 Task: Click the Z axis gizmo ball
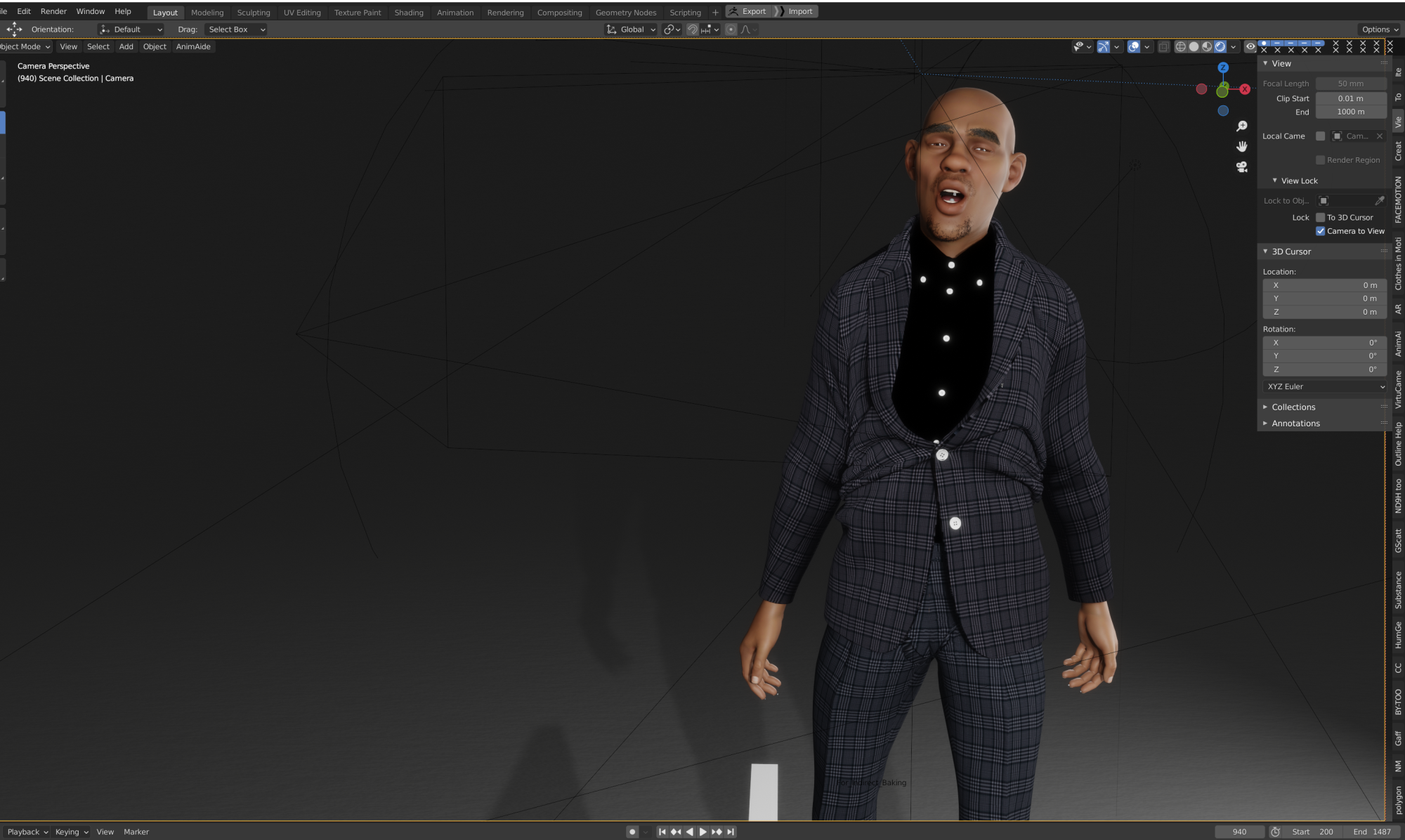point(1223,67)
